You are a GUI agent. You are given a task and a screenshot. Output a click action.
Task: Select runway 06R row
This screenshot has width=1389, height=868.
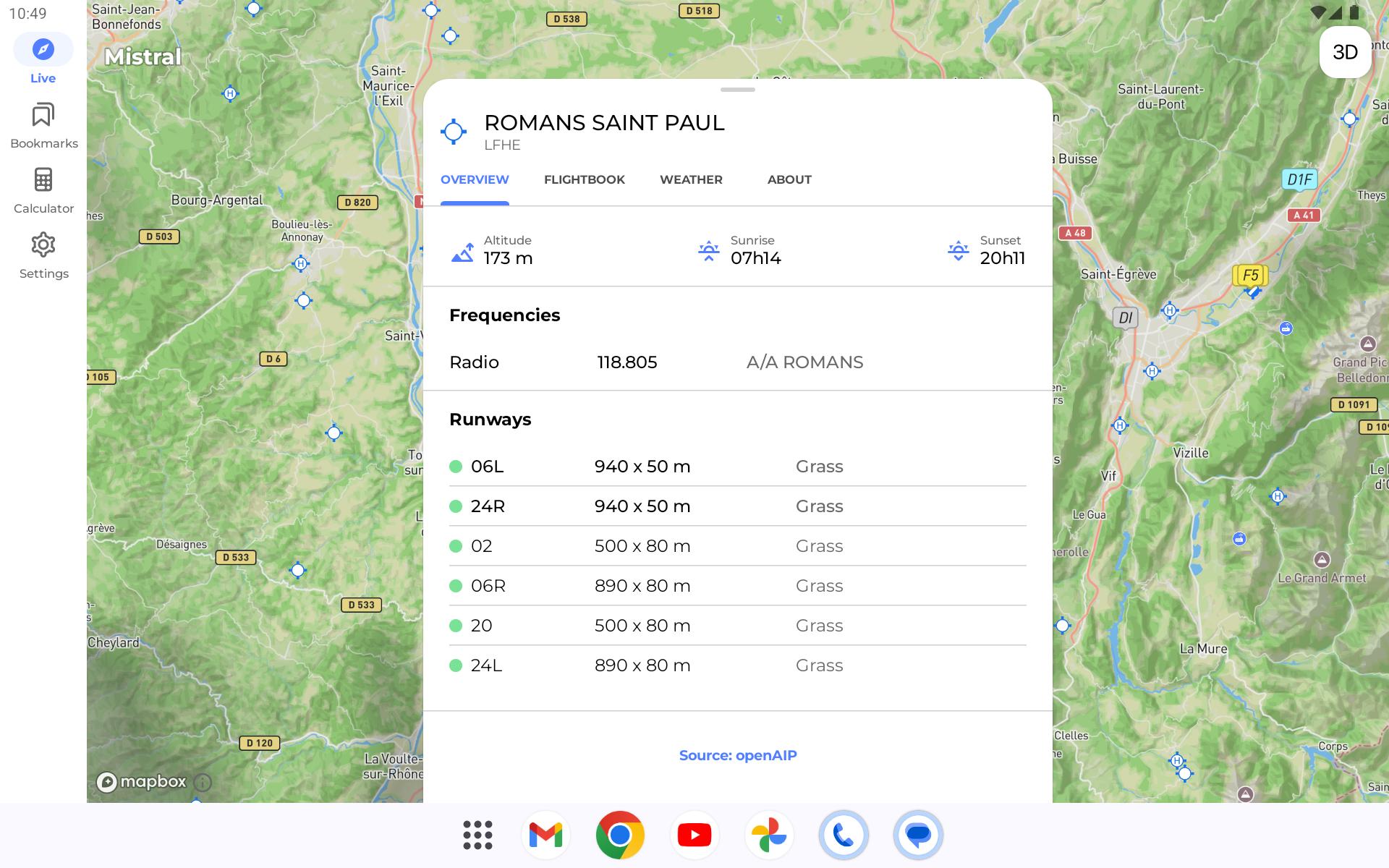(x=738, y=586)
